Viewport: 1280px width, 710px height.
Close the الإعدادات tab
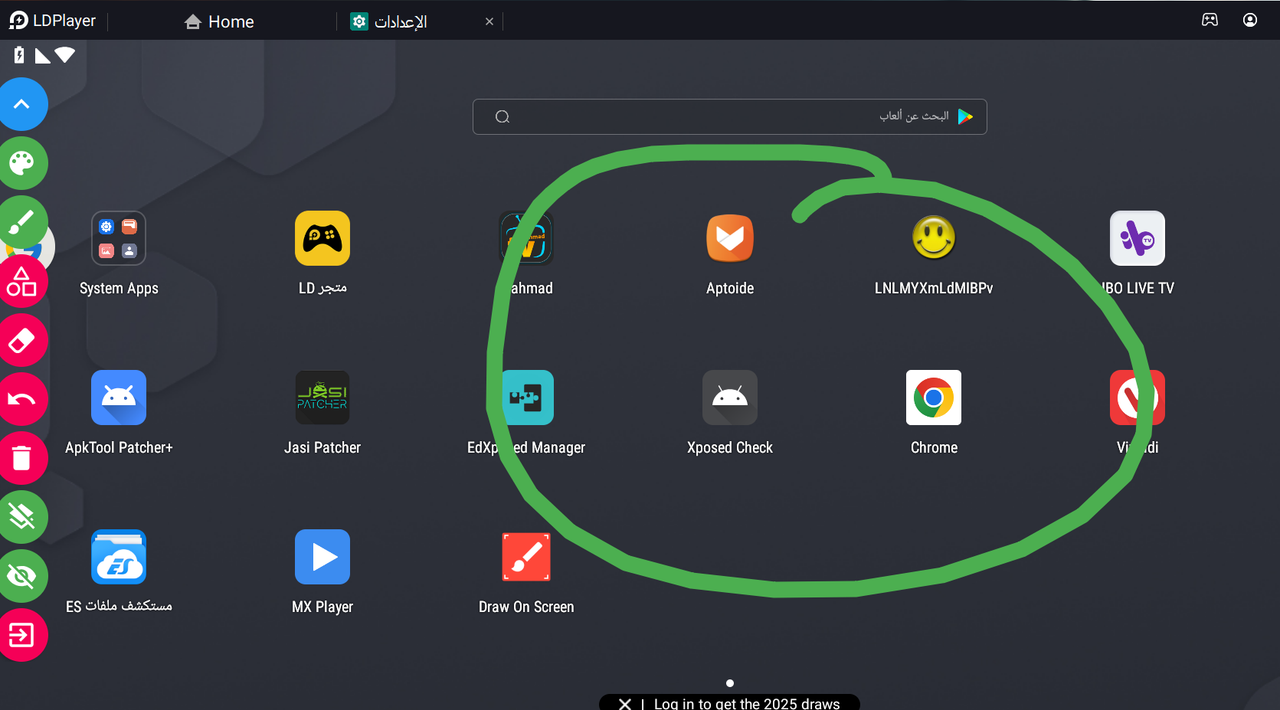489,21
